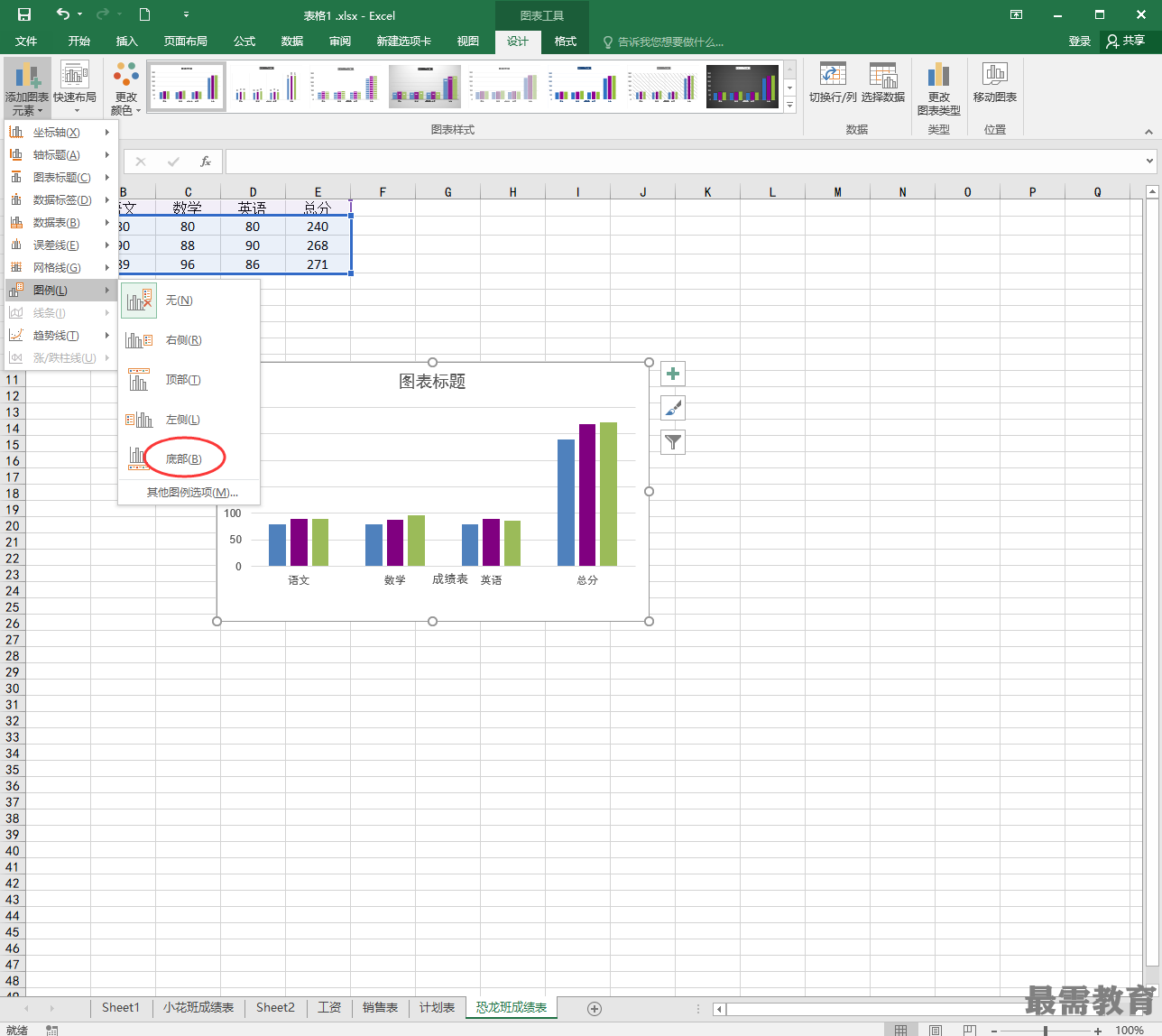Click the cancel X in the formula bar
The image size is (1162, 1036).
(141, 162)
